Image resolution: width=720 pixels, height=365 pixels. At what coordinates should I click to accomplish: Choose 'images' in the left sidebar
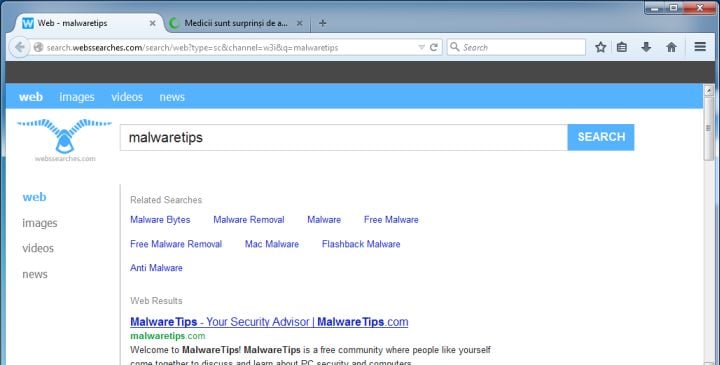pyautogui.click(x=40, y=223)
